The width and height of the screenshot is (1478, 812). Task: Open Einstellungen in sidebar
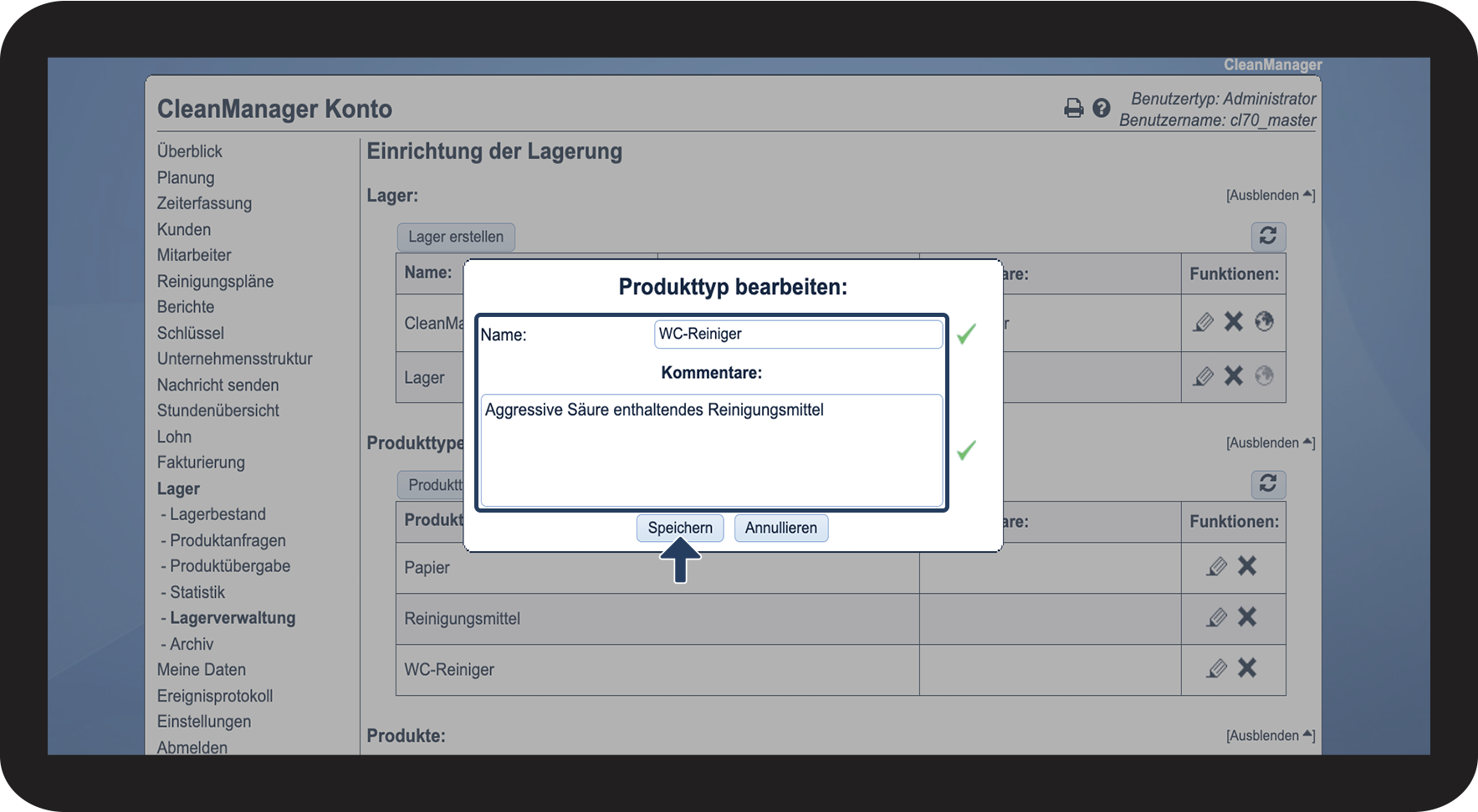(x=204, y=722)
